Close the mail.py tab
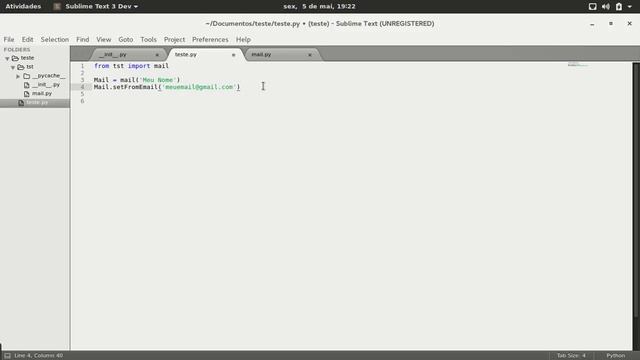The height and width of the screenshot is (360, 640). [x=310, y=55]
